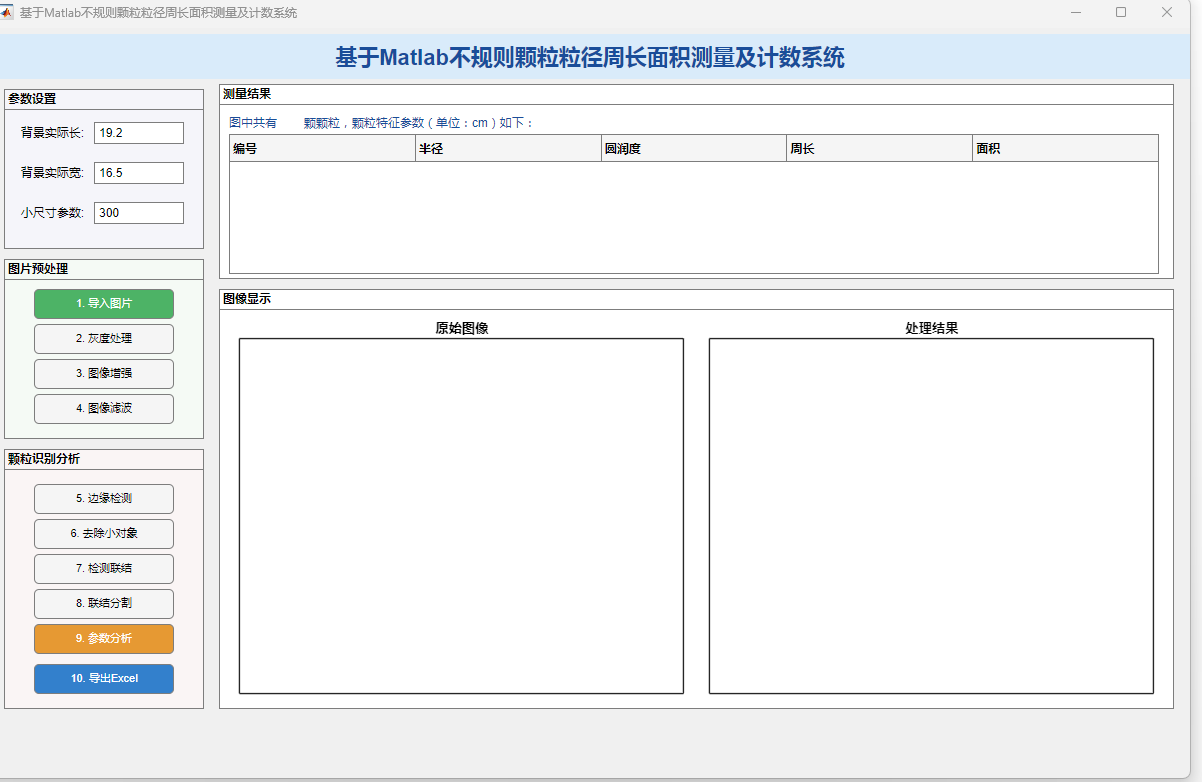Edit the 小尺寸参数 input field
This screenshot has width=1202, height=782.
coord(139,213)
